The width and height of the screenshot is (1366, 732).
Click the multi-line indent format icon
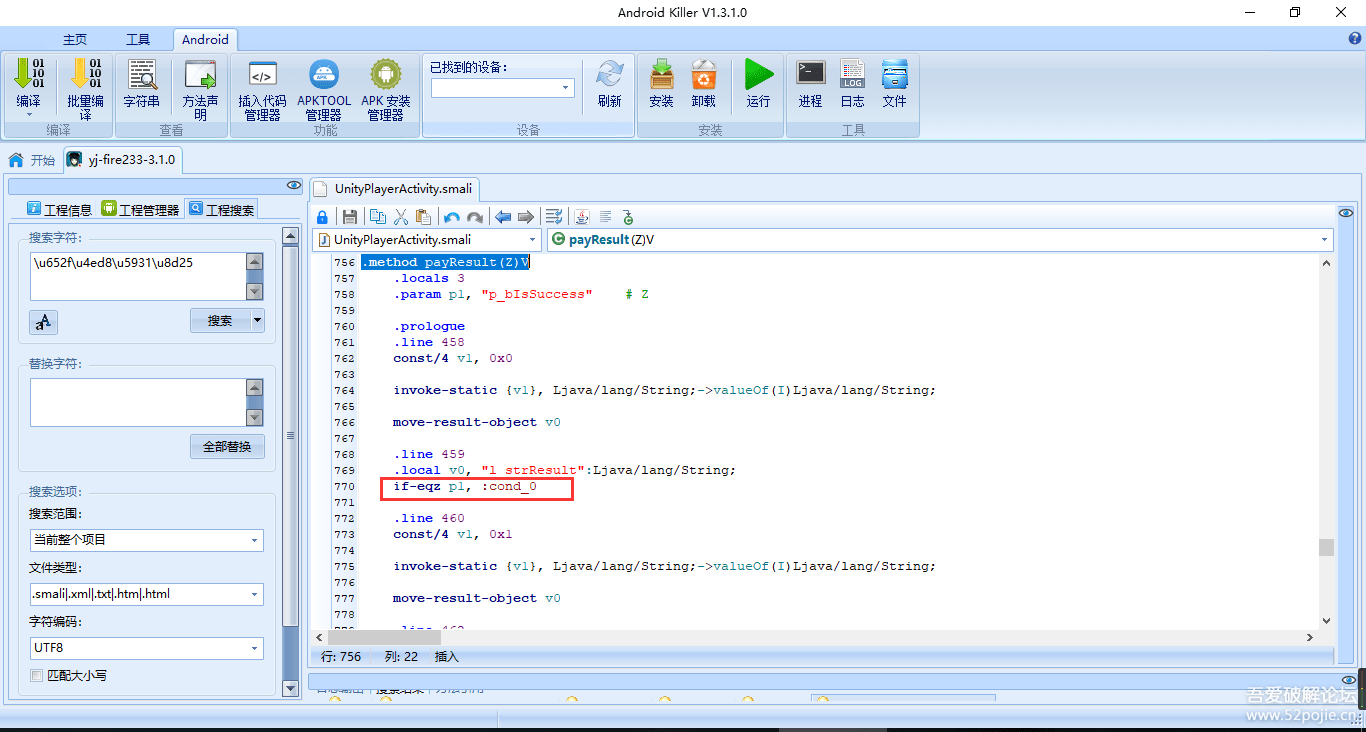pos(554,217)
